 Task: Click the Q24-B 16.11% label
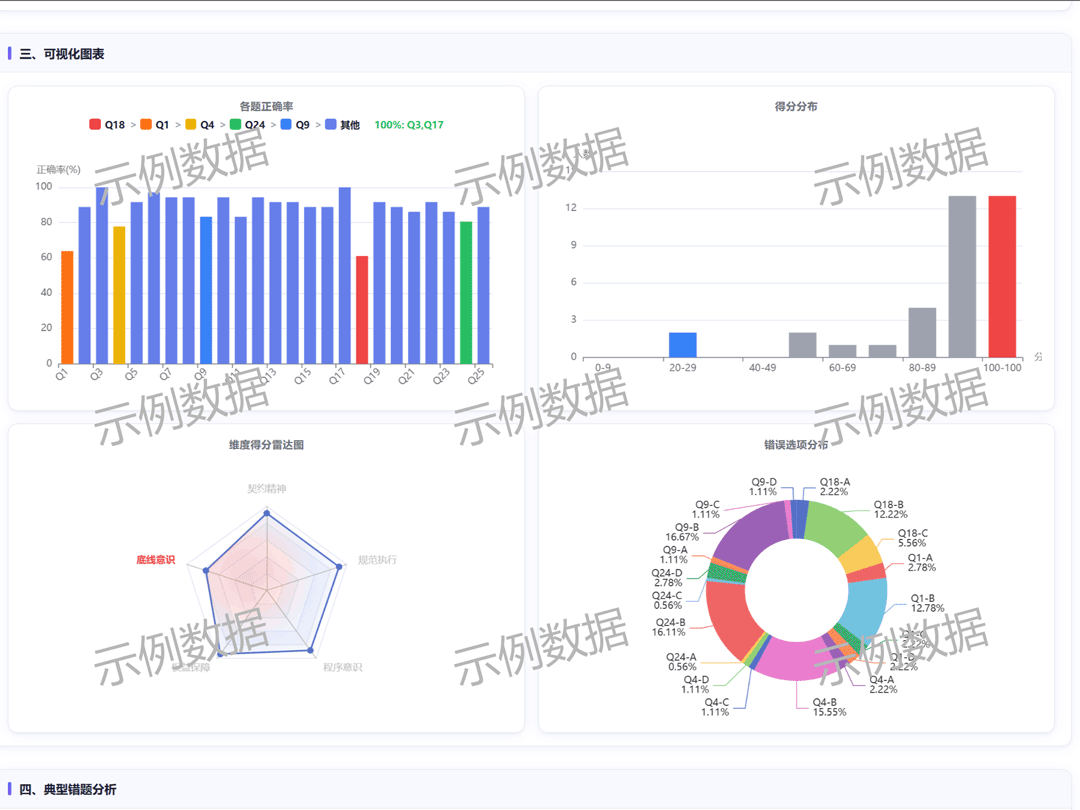pos(669,627)
